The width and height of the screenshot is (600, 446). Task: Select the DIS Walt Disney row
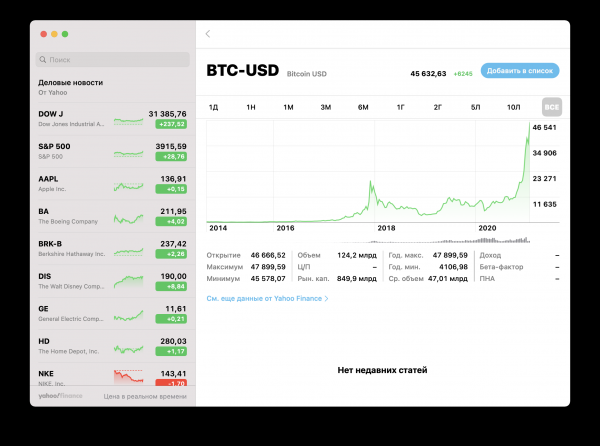click(112, 281)
